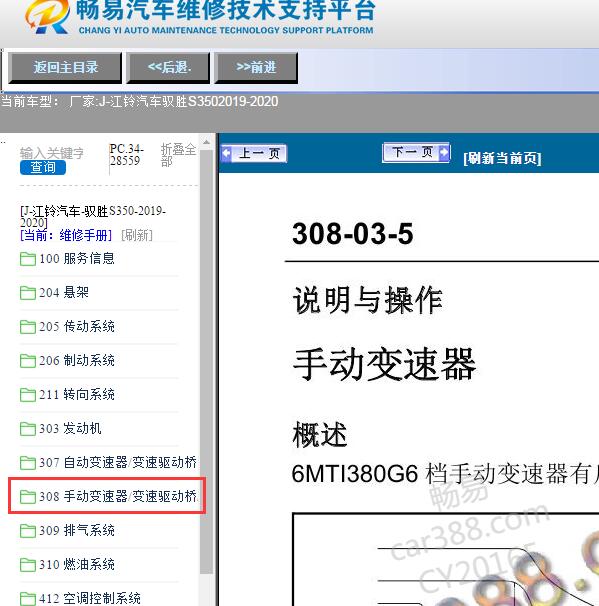The image size is (599, 606).
Task: Expand 309 排气系统 tree item
Action: (77, 531)
